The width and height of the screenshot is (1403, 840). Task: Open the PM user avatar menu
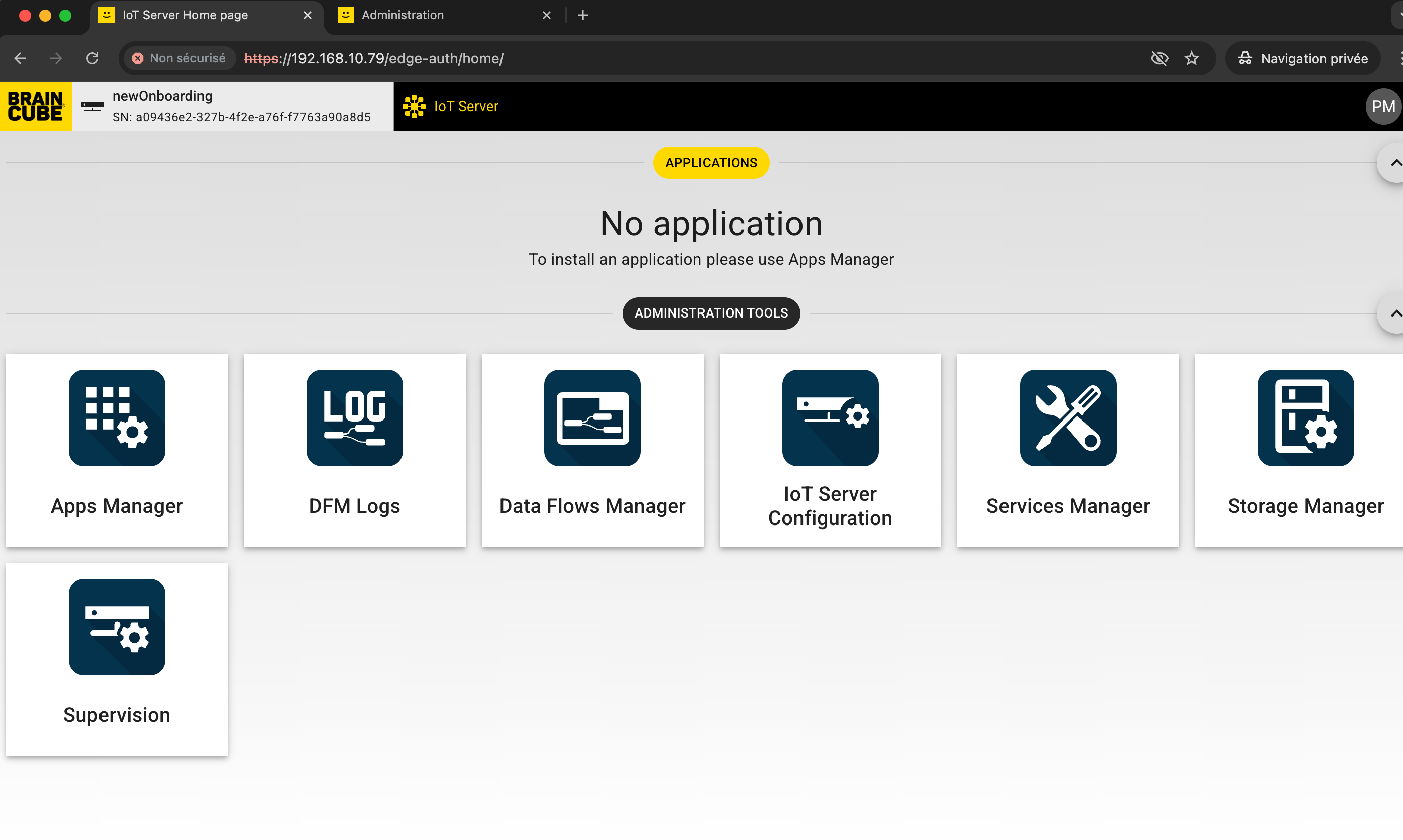click(1382, 107)
